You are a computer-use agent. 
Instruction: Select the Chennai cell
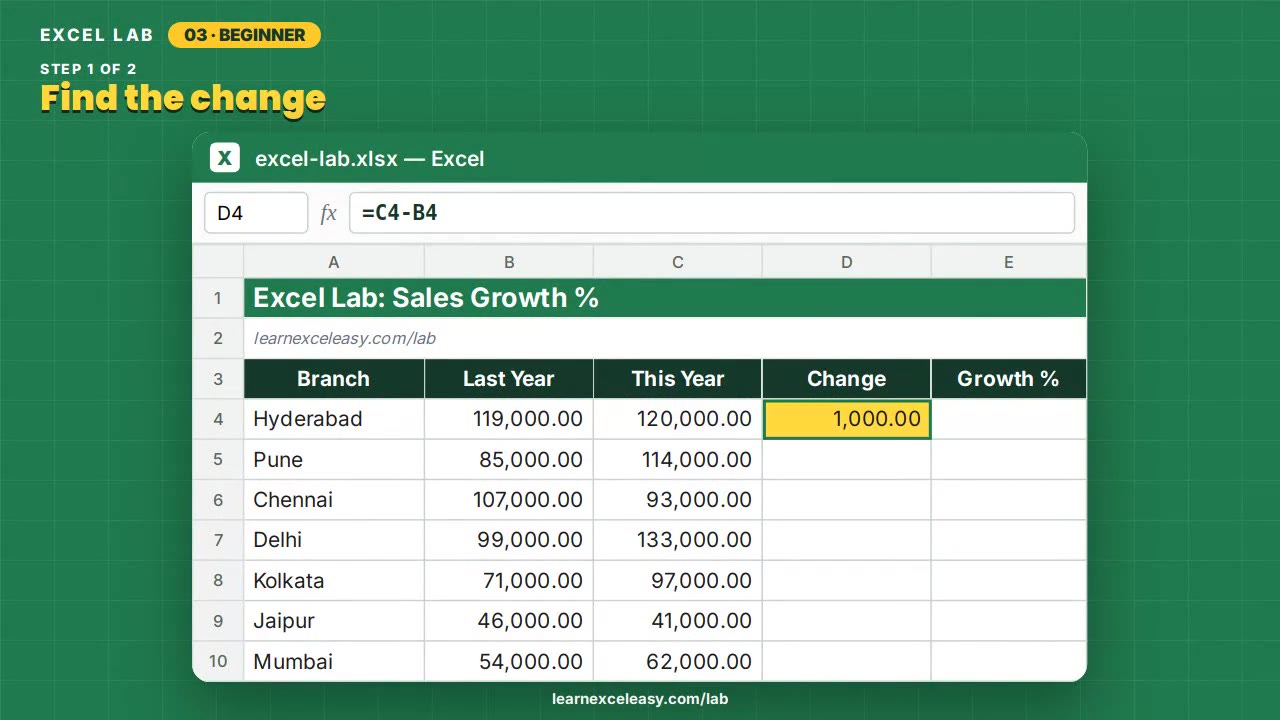(334, 500)
